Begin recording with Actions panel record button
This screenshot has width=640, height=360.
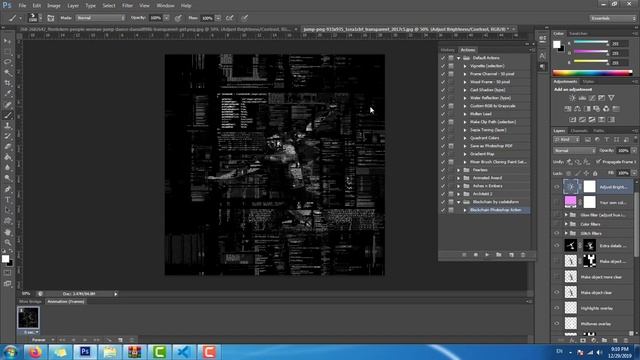pos(476,255)
